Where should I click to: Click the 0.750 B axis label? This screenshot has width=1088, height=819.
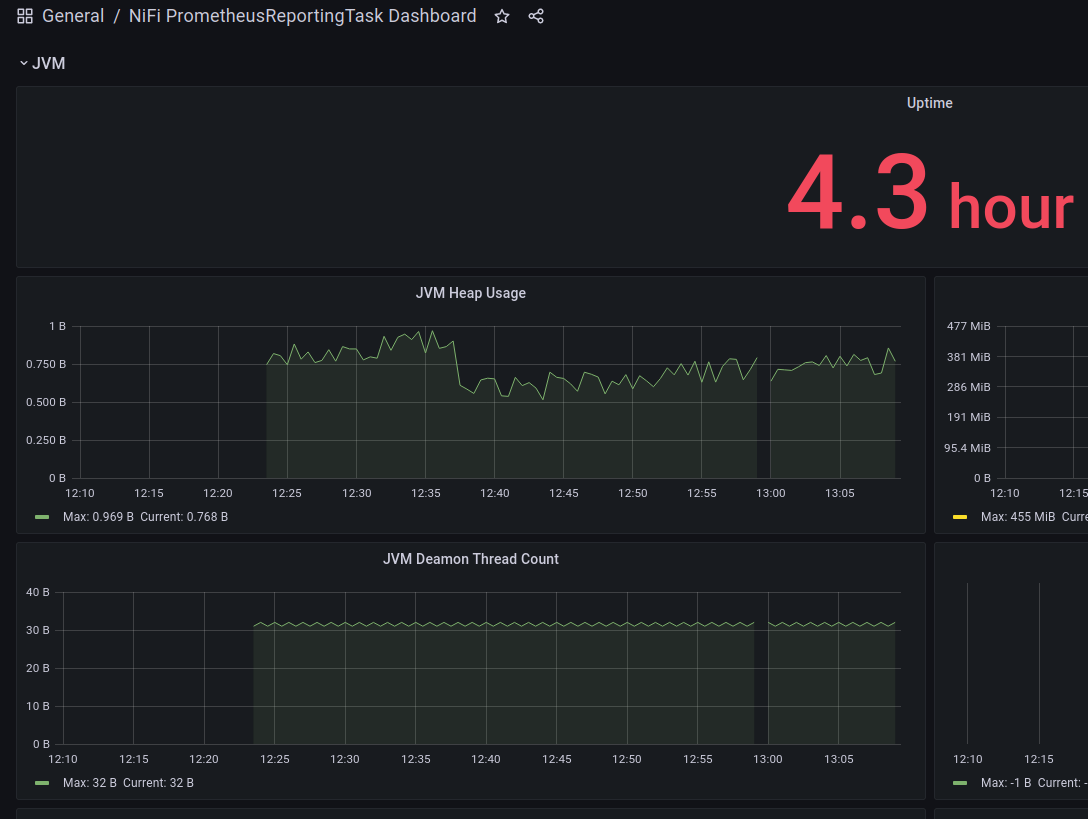point(46,364)
